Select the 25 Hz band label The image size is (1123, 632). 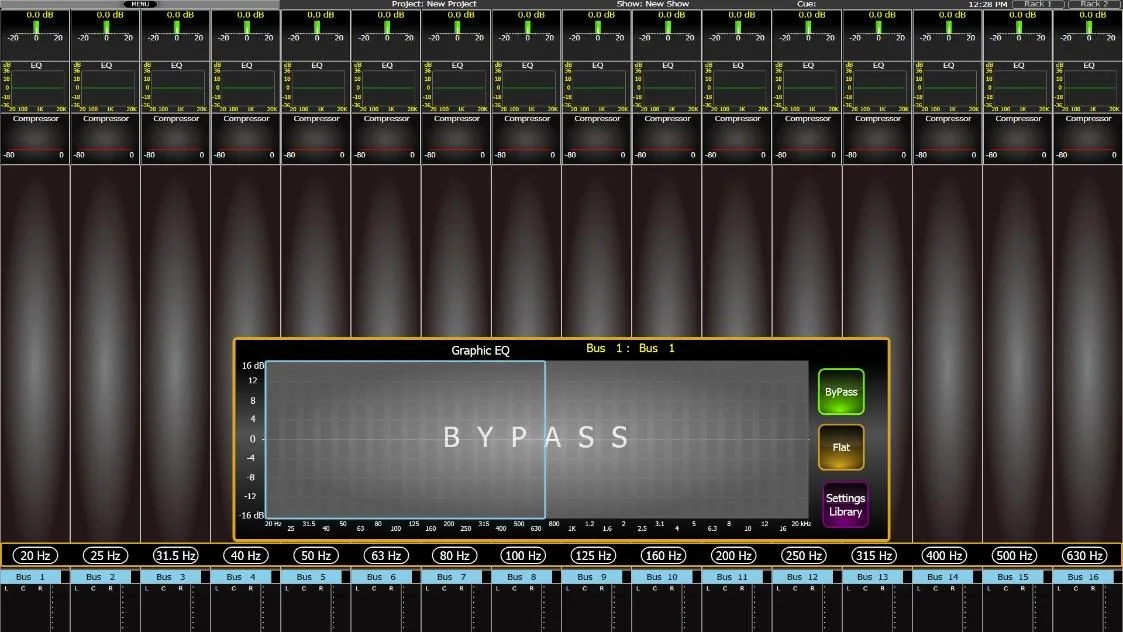105,555
